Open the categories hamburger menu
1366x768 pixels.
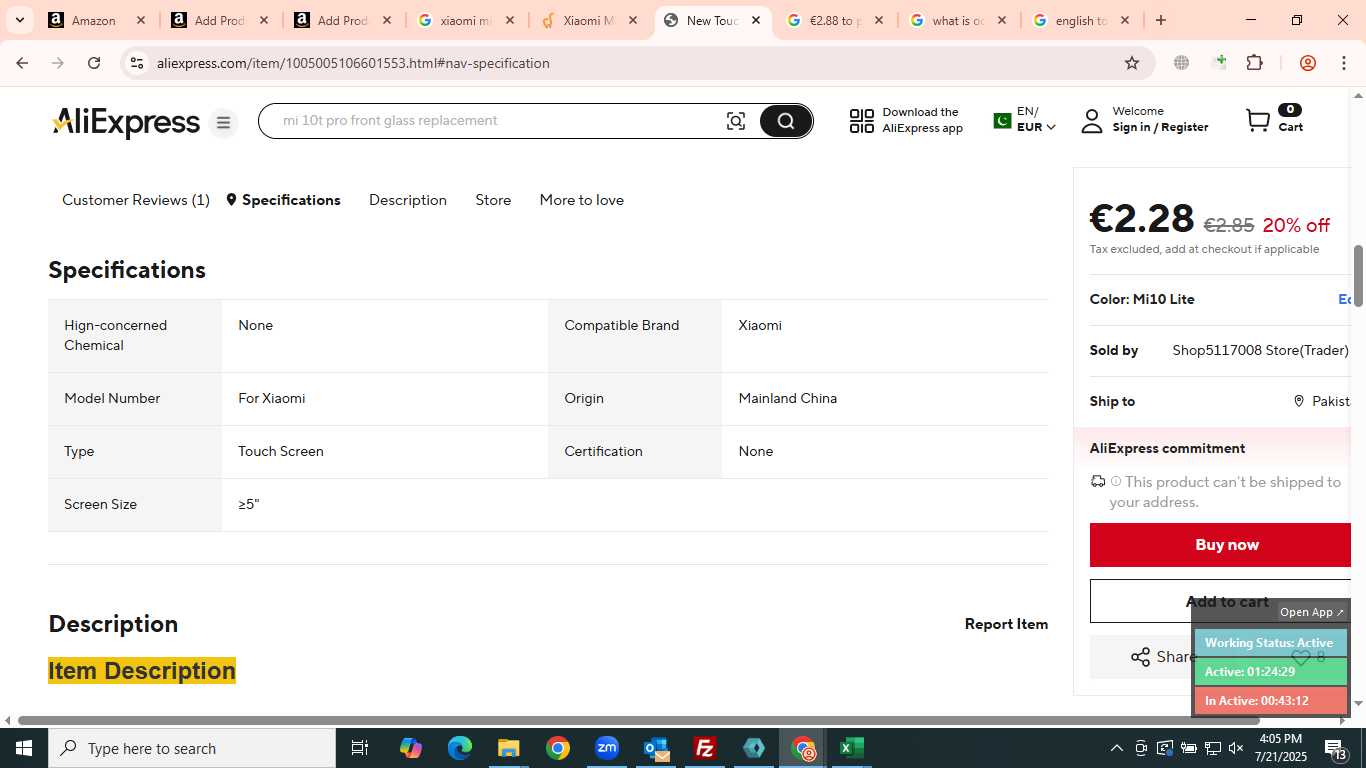click(223, 122)
